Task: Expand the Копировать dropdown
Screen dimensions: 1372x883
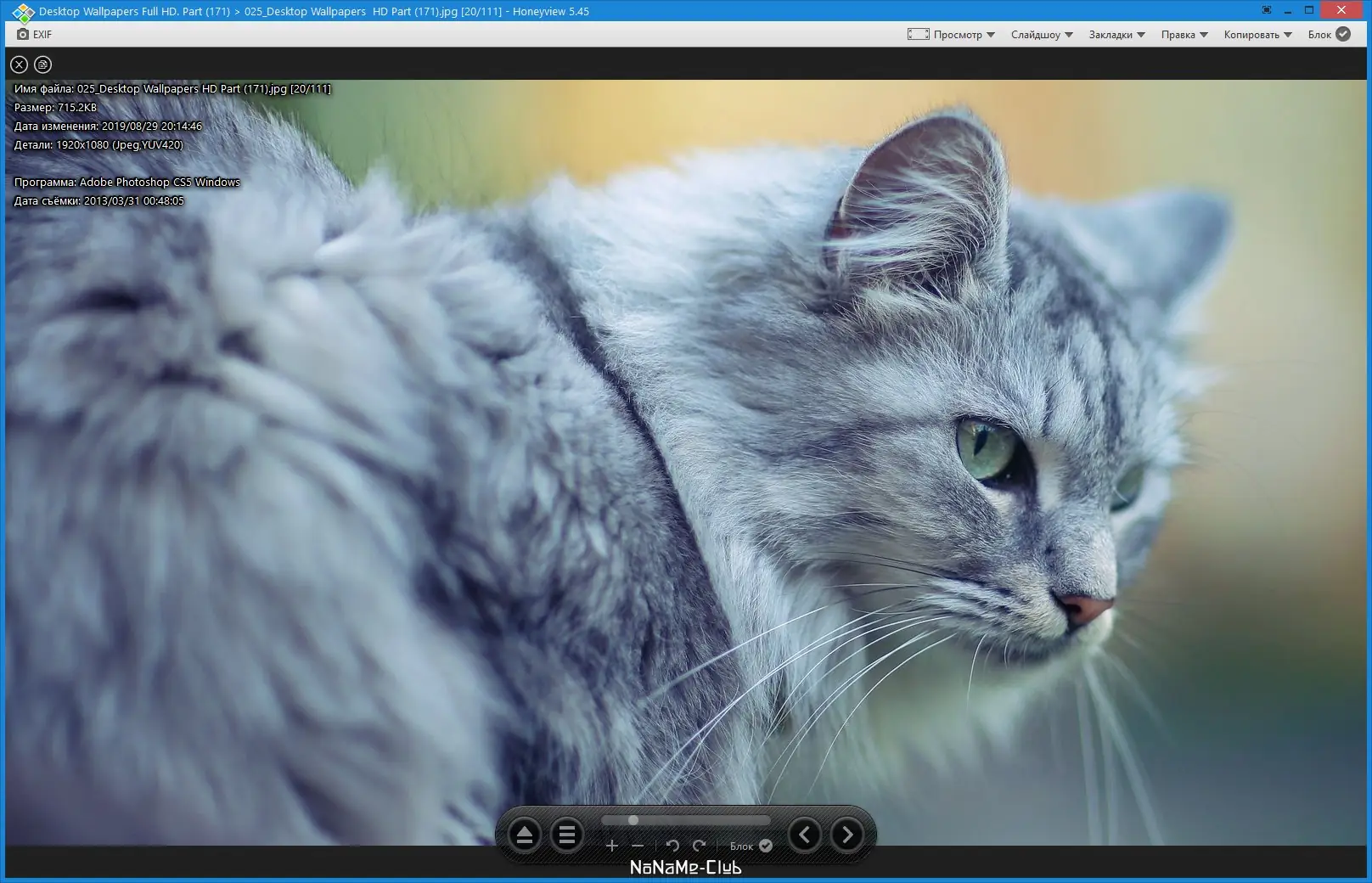Action: pyautogui.click(x=1257, y=35)
